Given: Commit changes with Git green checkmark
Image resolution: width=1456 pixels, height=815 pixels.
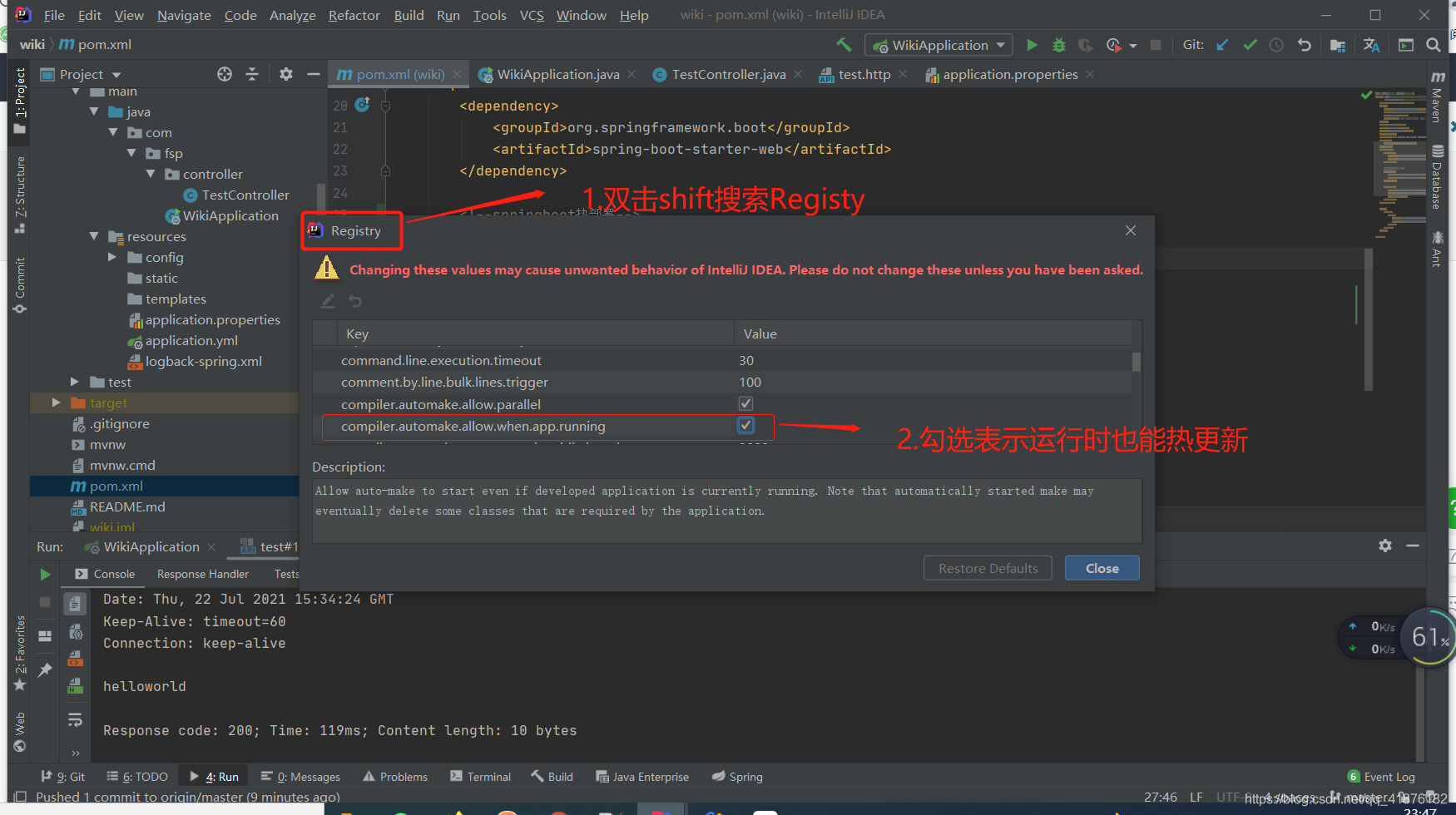Looking at the screenshot, I should coord(1250,45).
